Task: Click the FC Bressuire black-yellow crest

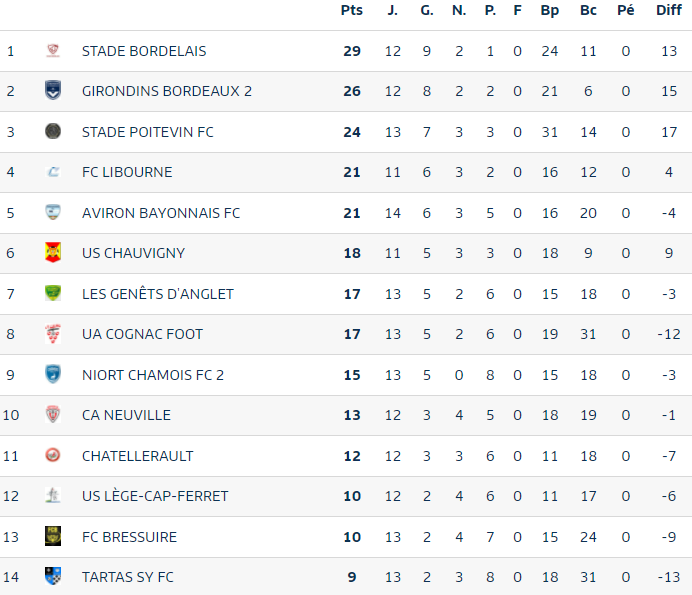Action: [53, 536]
